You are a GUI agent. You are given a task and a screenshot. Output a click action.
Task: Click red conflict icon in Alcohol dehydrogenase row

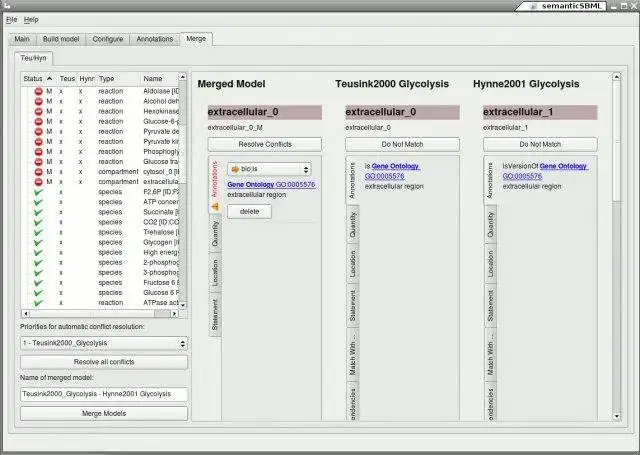(38, 101)
